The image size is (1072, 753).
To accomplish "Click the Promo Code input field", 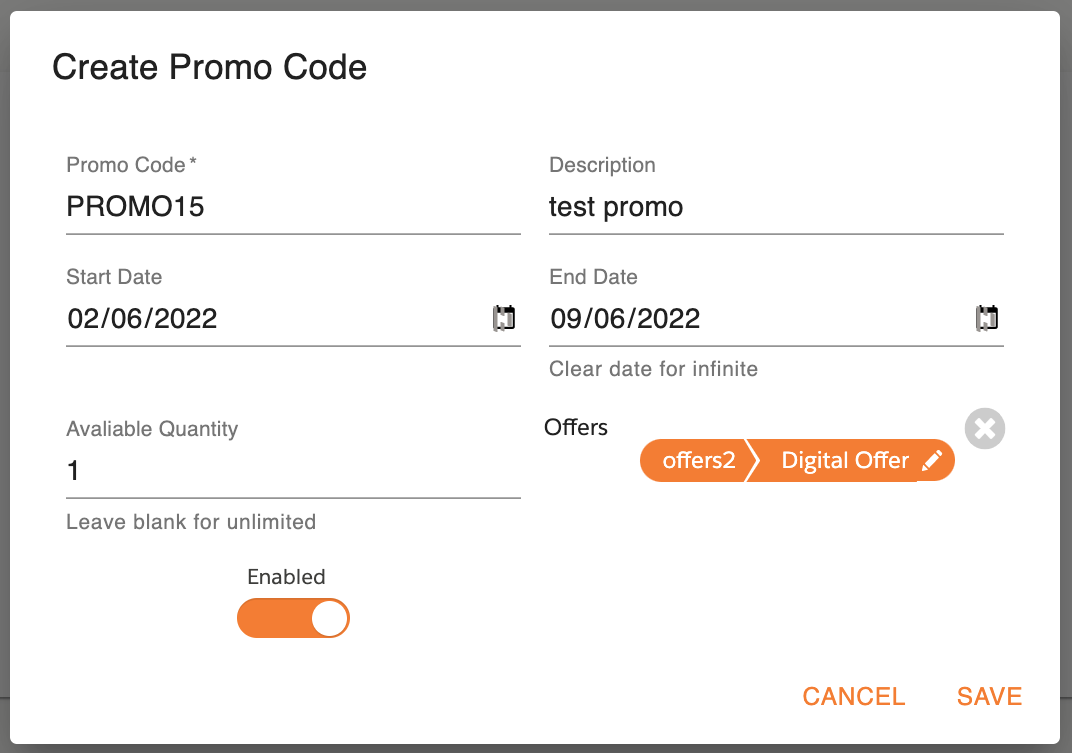I will click(x=292, y=208).
